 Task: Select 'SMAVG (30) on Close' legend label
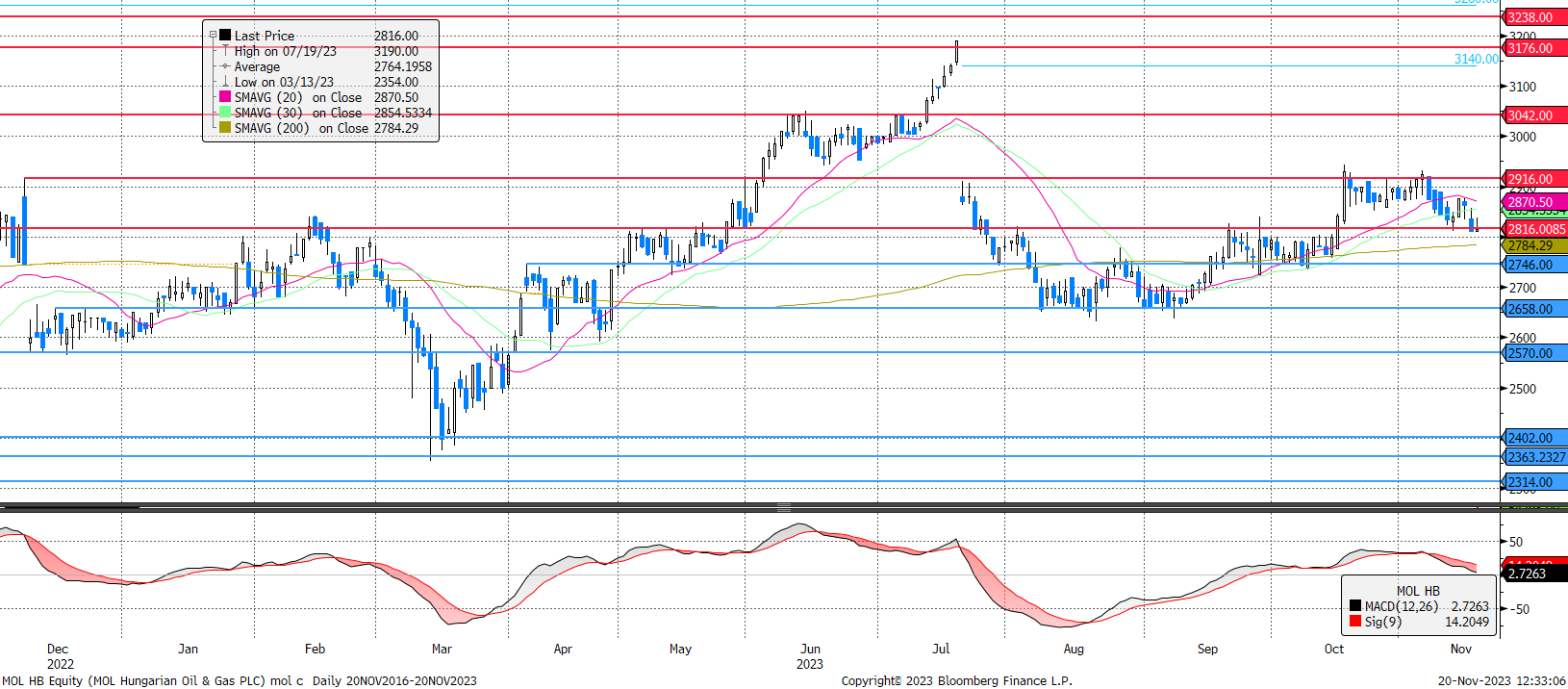coord(298,113)
